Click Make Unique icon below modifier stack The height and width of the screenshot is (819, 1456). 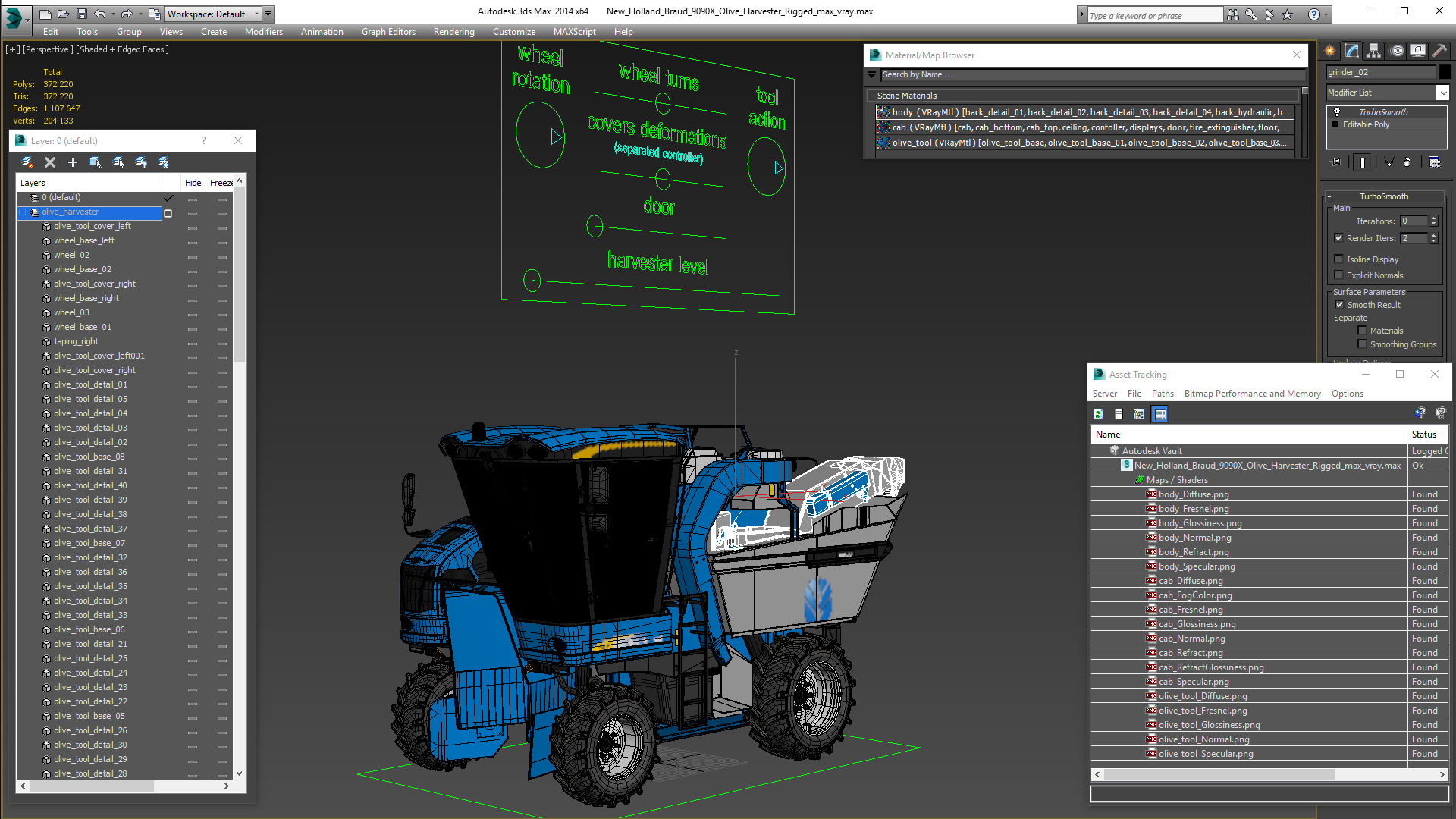coord(1389,162)
